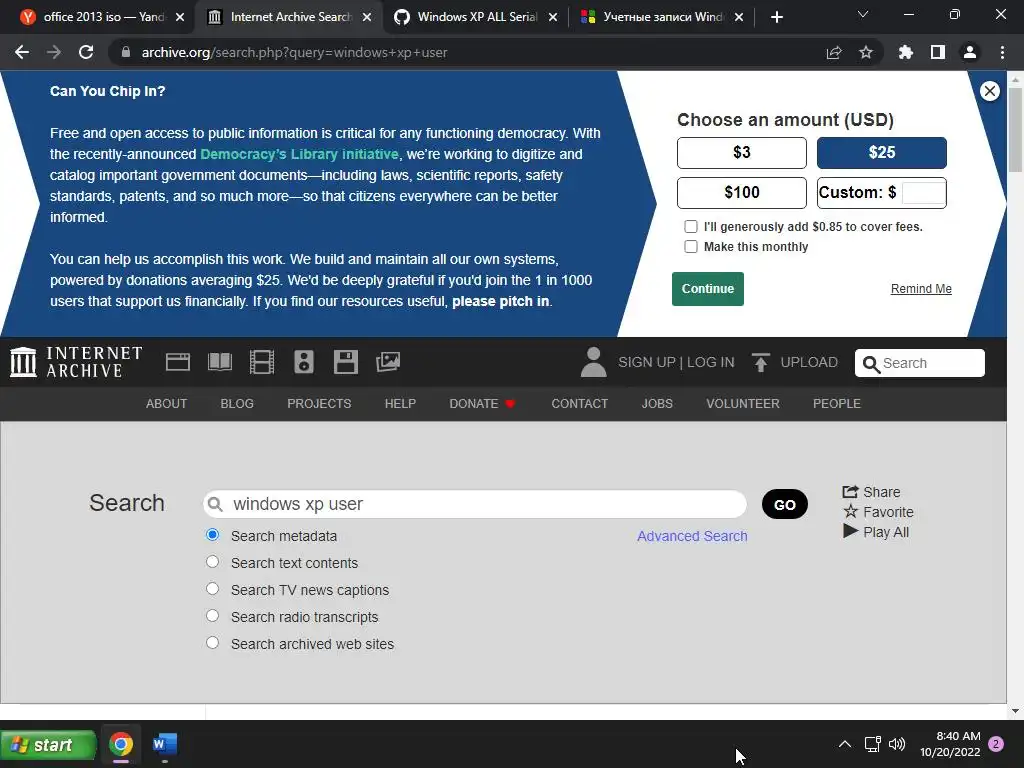This screenshot has width=1024, height=768.
Task: Open the network tray icon
Action: click(872, 744)
